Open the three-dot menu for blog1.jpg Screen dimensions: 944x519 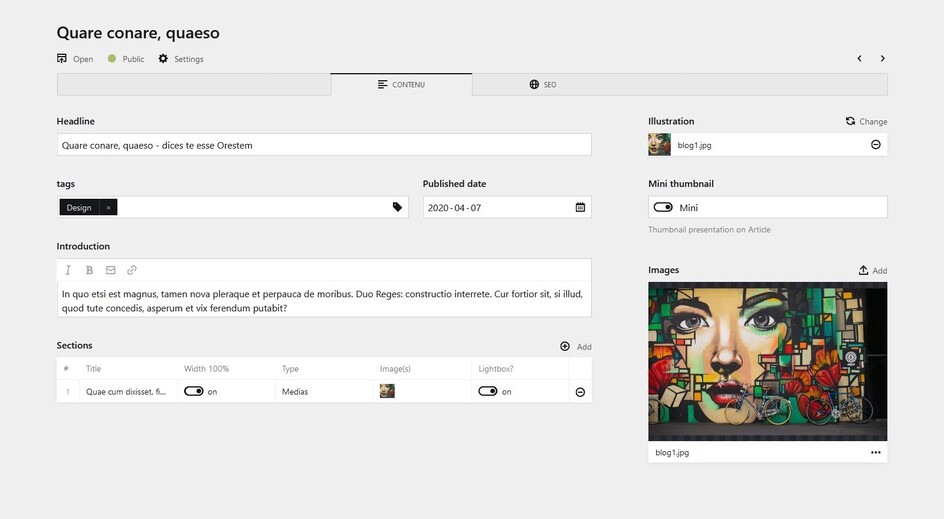click(875, 452)
